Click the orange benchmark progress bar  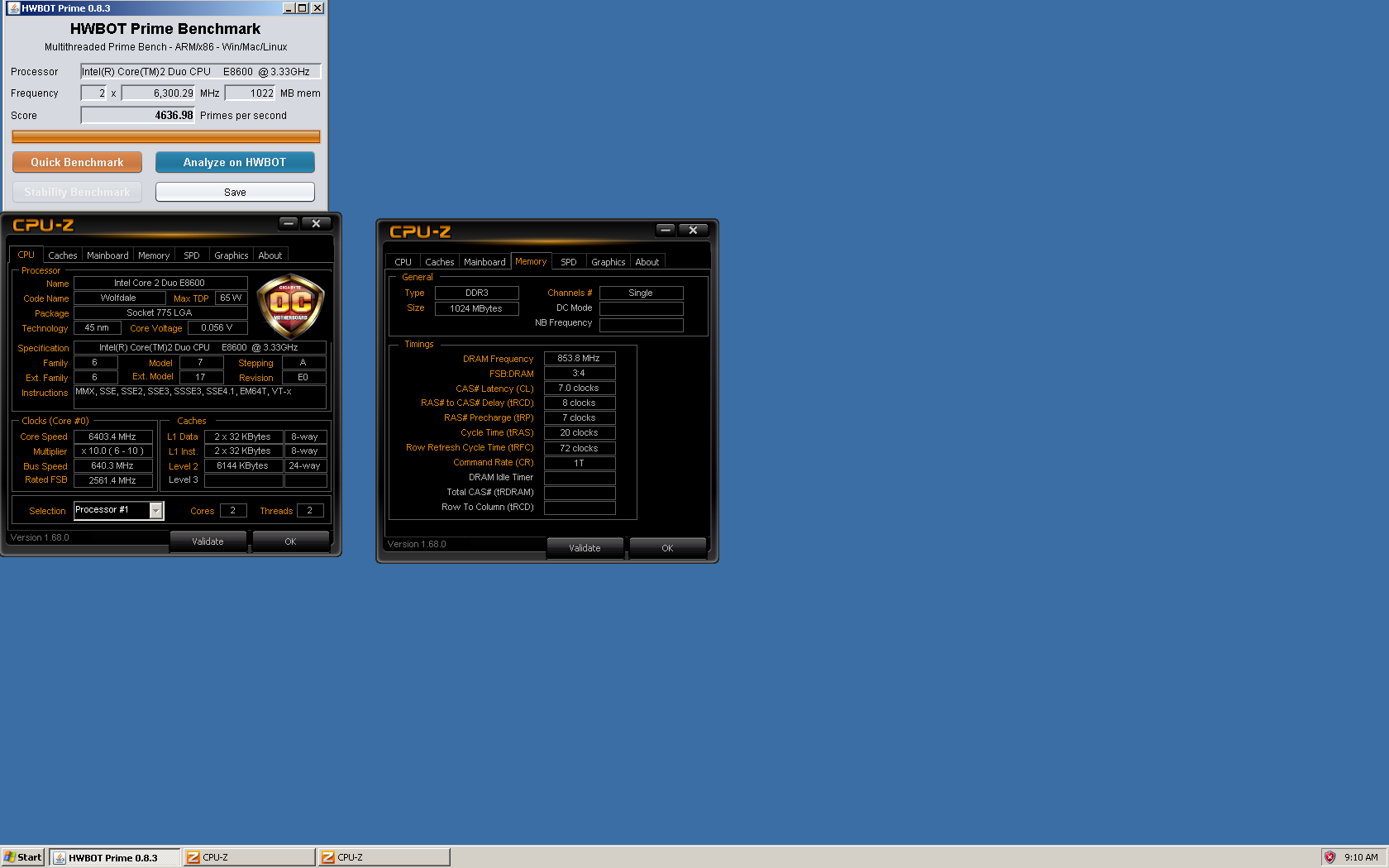point(166,136)
